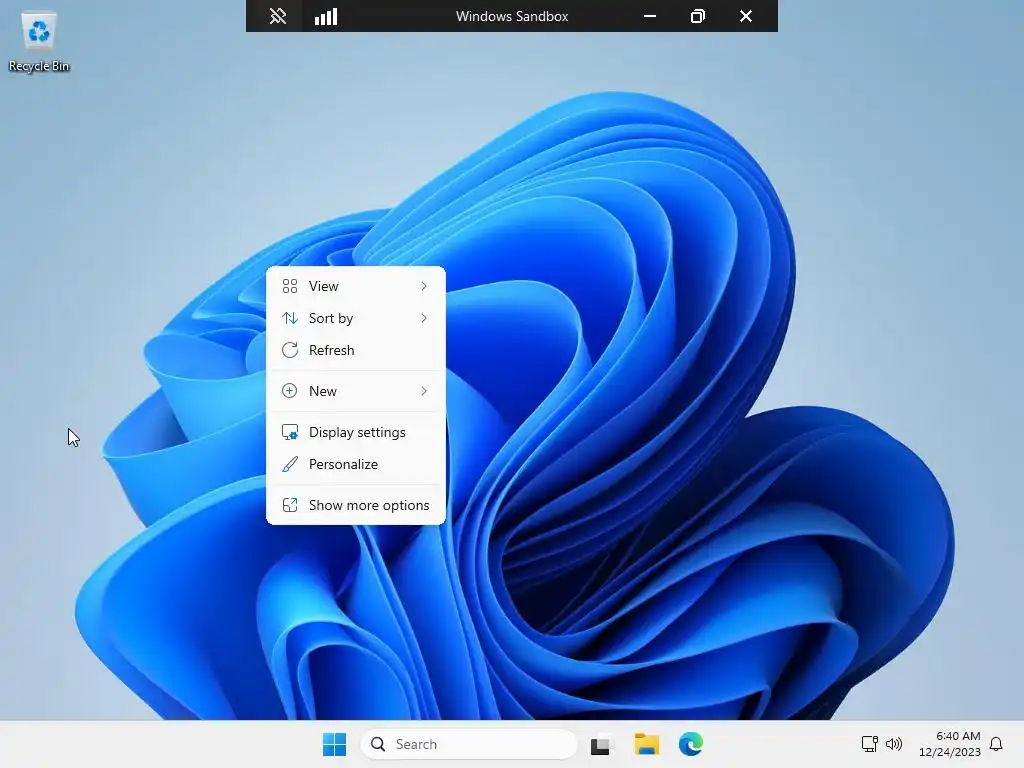
Task: Expand the chevron next to Sort by
Action: click(x=424, y=318)
